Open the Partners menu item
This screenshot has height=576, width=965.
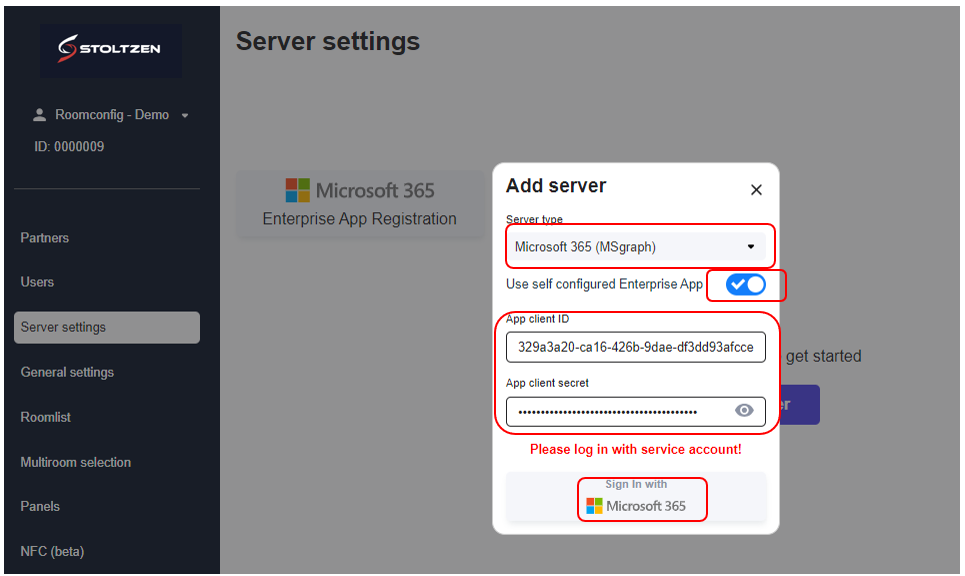click(44, 238)
